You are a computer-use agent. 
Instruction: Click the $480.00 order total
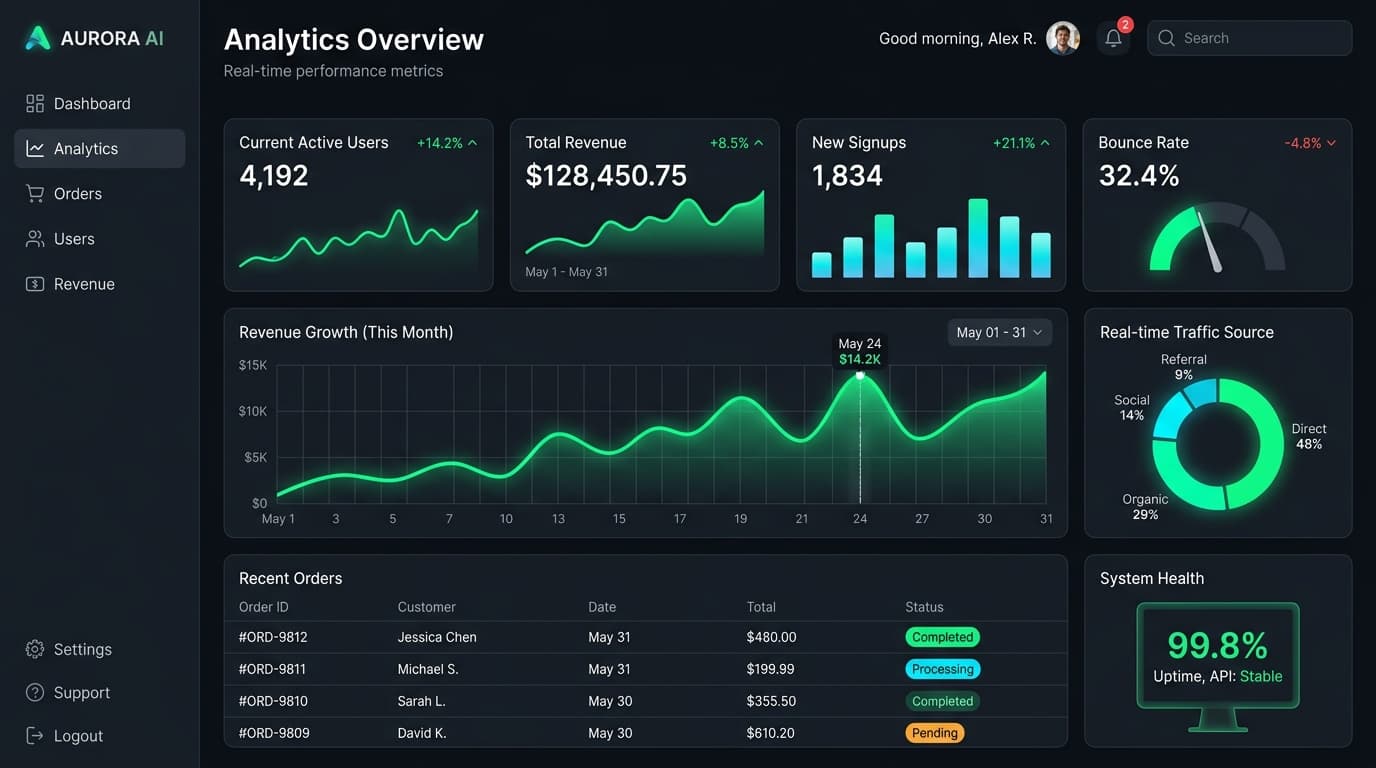771,637
